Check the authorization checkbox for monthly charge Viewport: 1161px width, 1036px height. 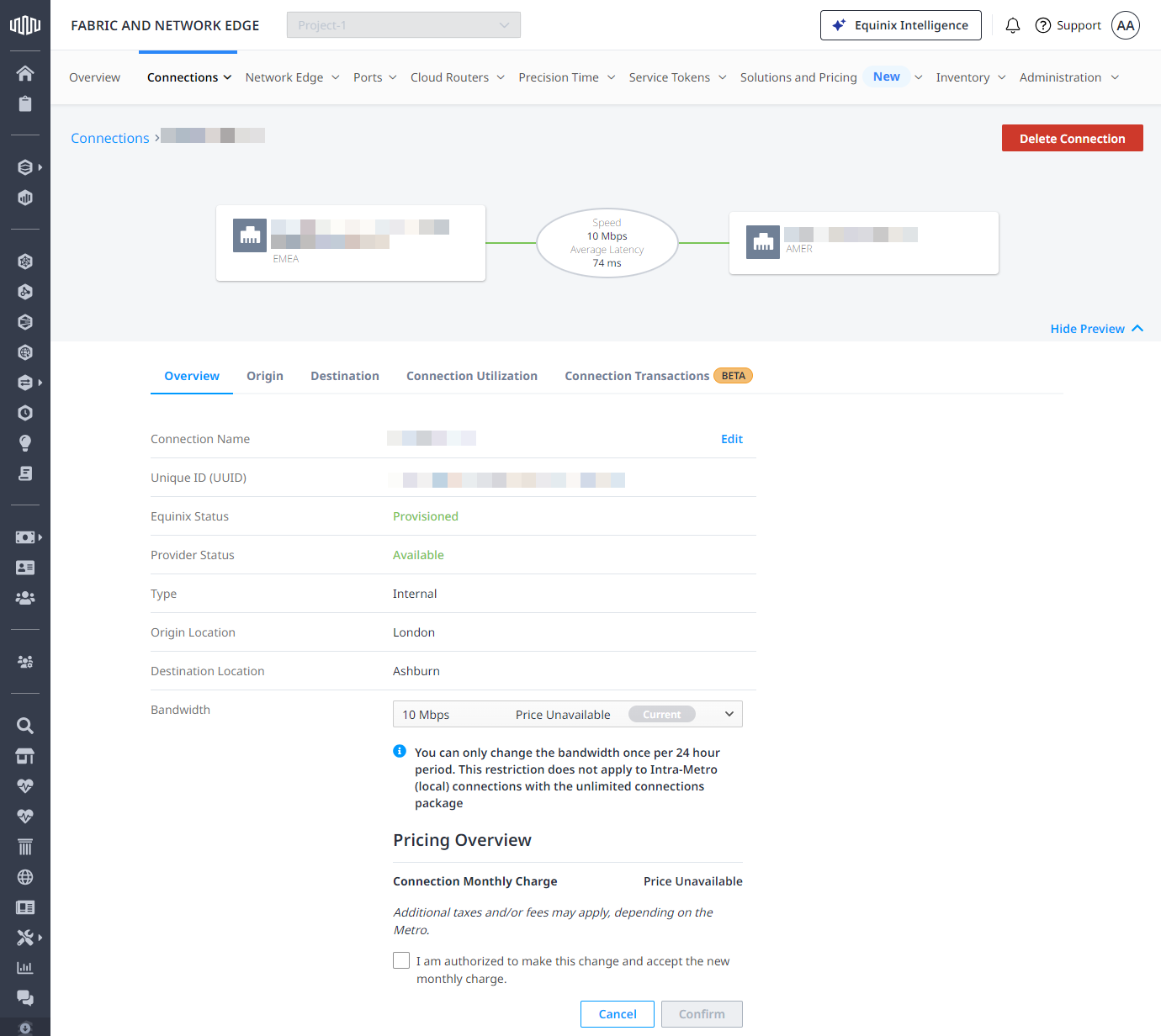(x=401, y=960)
